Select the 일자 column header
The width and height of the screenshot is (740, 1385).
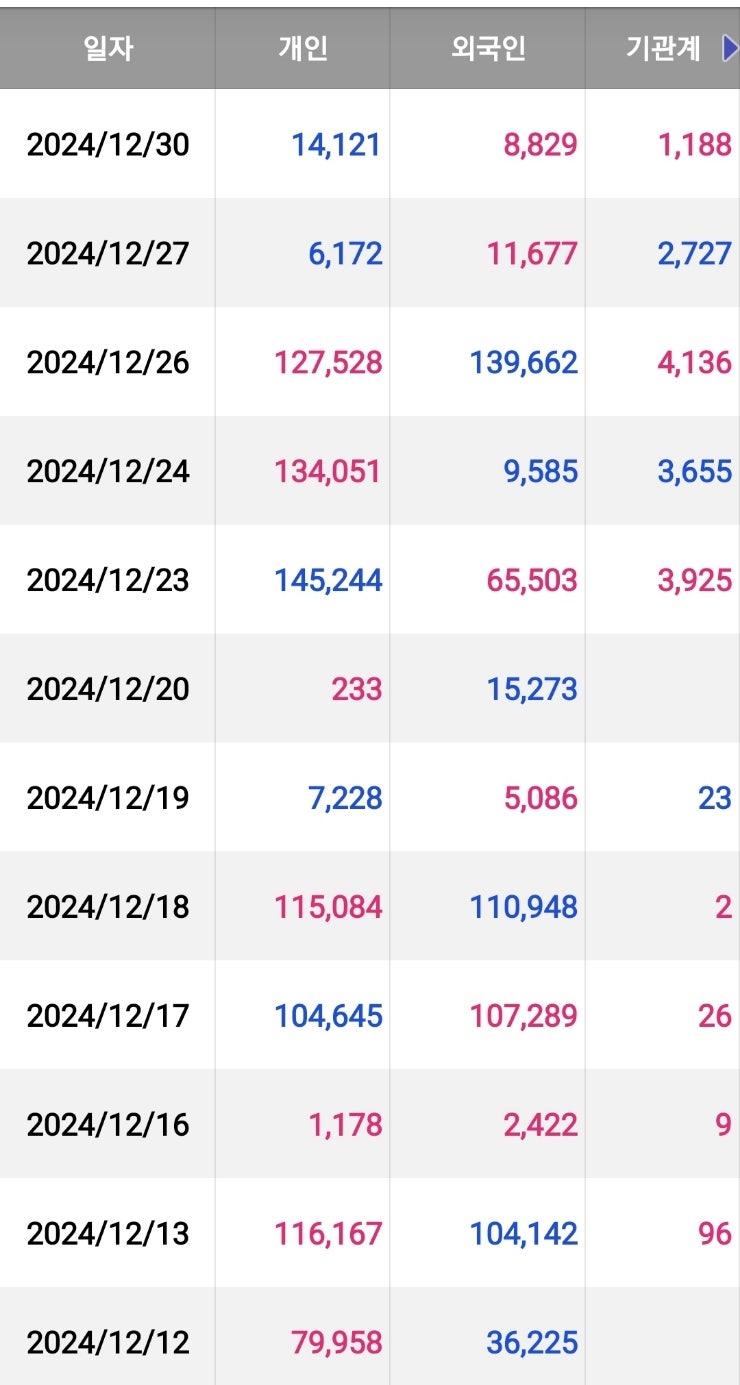click(108, 48)
